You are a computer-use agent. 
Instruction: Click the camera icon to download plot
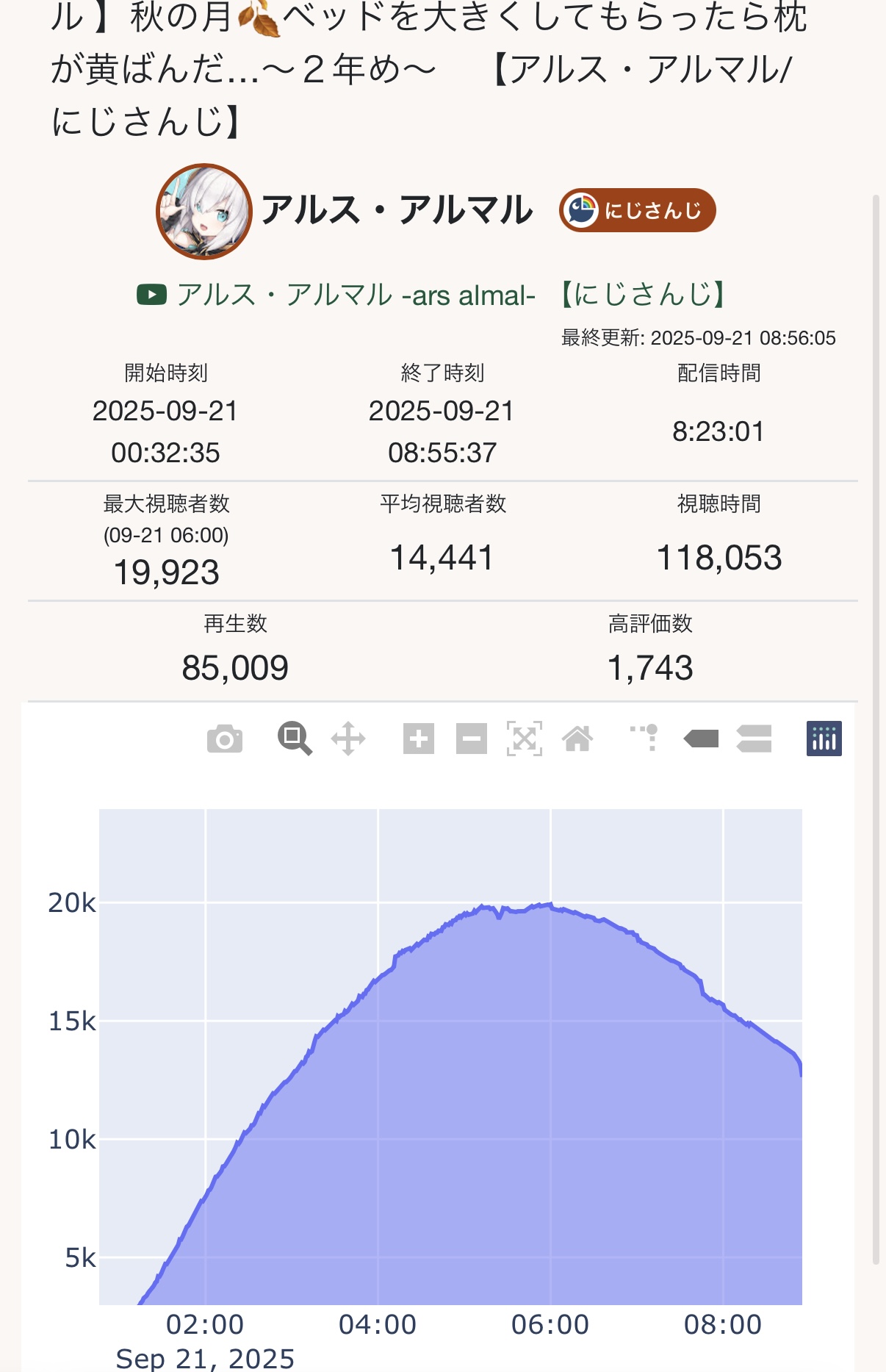click(x=225, y=739)
